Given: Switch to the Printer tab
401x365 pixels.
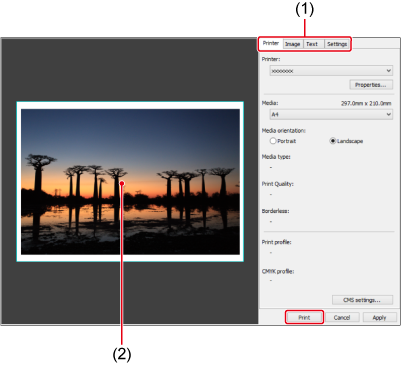Looking at the screenshot, I should 271,43.
